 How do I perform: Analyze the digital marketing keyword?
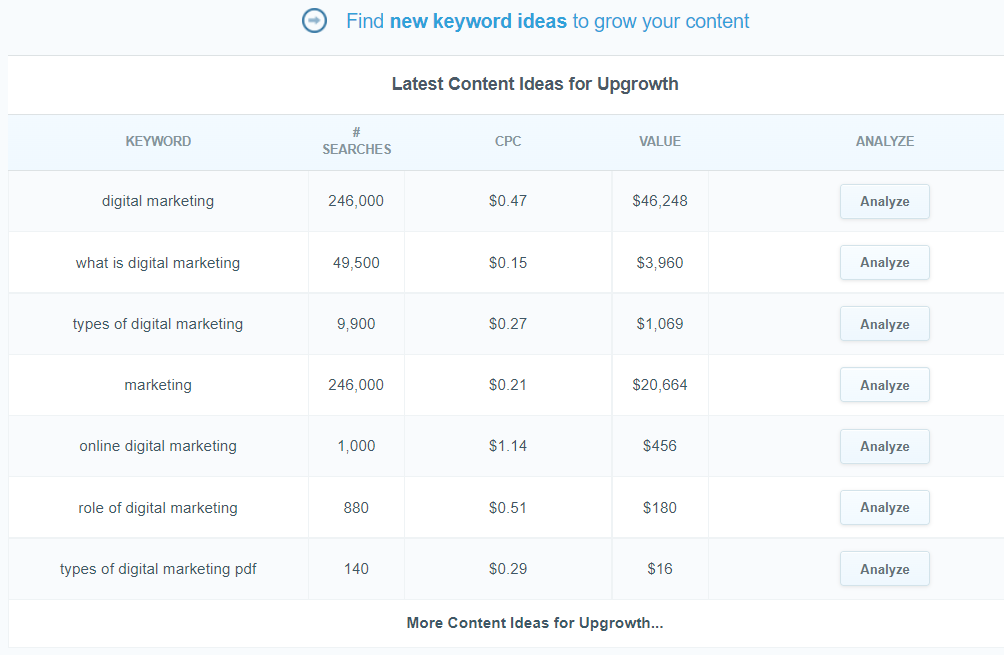885,202
